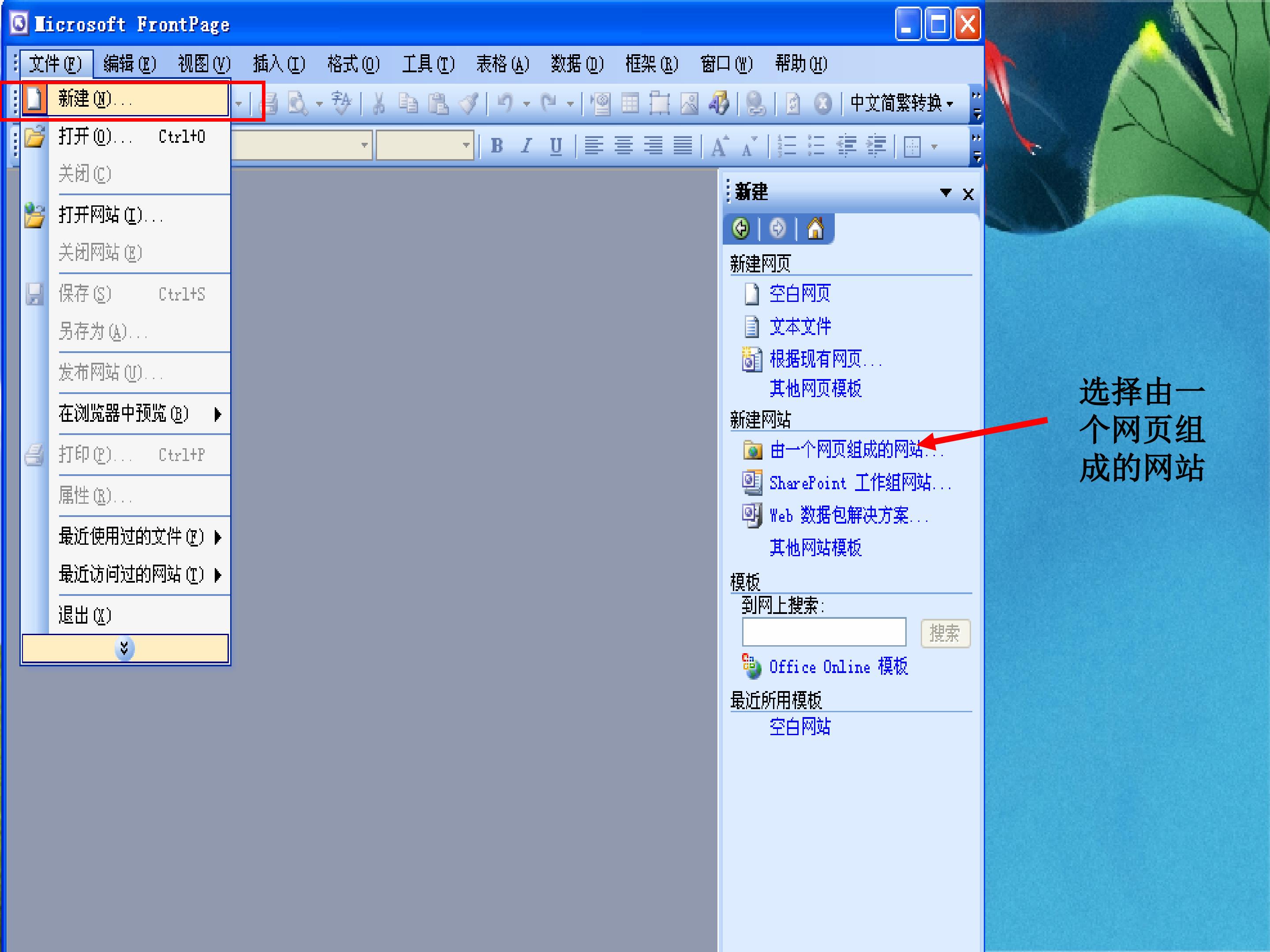Image resolution: width=1270 pixels, height=952 pixels.
Task: Choose 退出(X) in the File menu
Action: [125, 615]
